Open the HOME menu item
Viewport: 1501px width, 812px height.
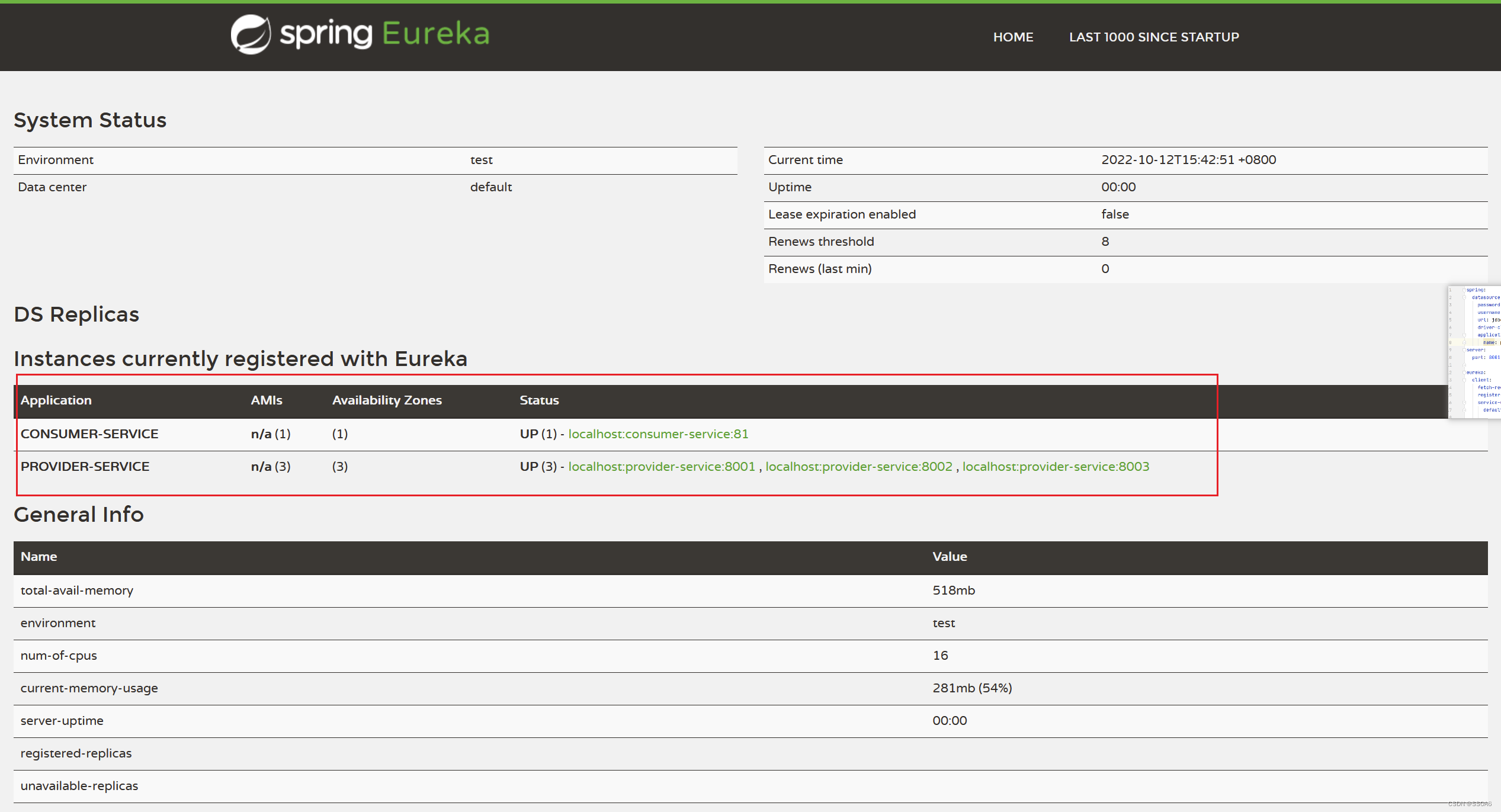(1013, 37)
